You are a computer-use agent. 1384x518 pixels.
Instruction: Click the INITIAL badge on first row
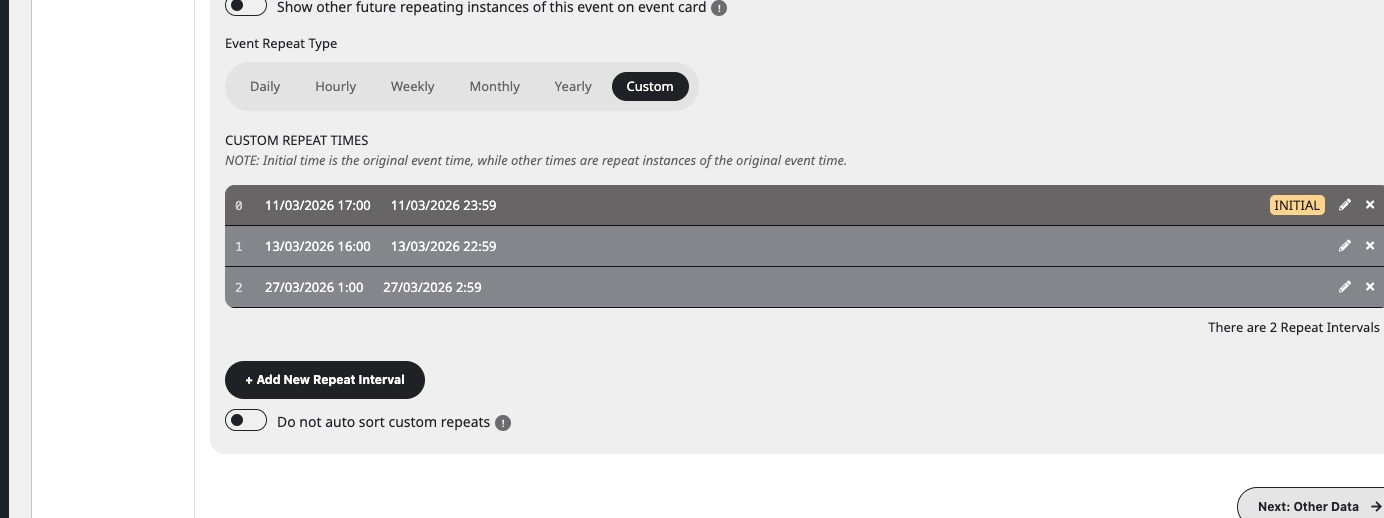pyautogui.click(x=1297, y=205)
